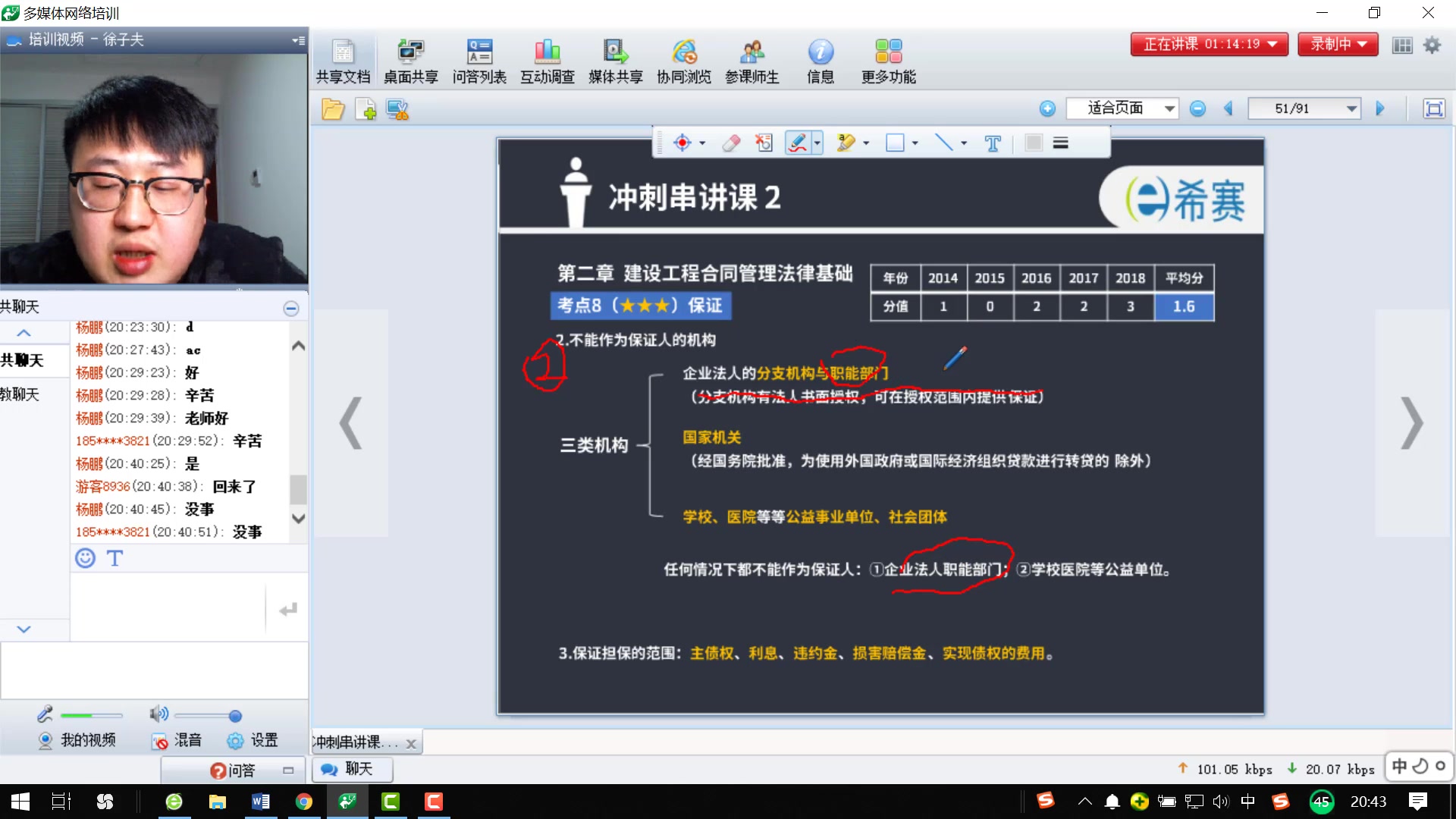The width and height of the screenshot is (1456, 819).
Task: Switch to the 教聊天 tab
Action: (x=20, y=394)
